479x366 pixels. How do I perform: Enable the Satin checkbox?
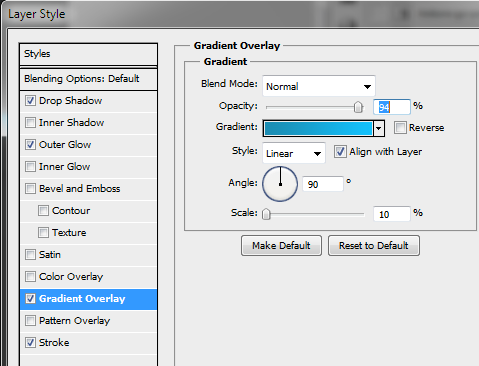[30, 254]
